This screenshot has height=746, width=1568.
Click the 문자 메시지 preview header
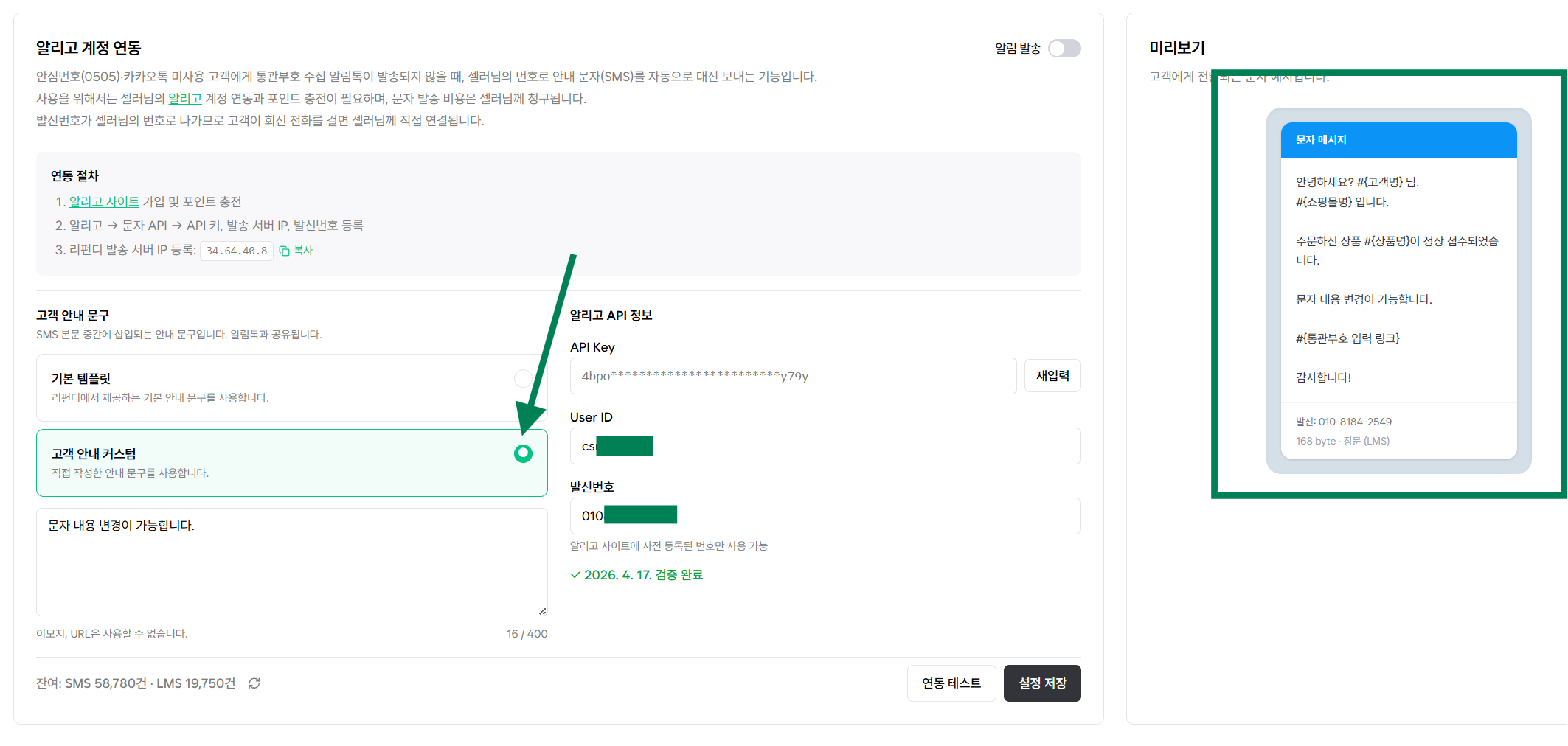click(1398, 140)
